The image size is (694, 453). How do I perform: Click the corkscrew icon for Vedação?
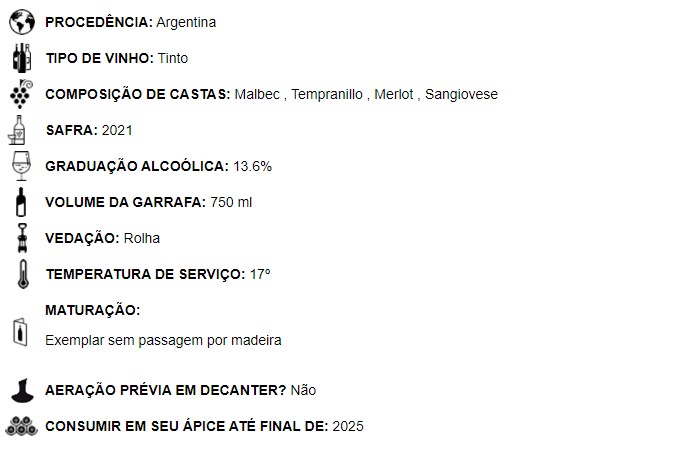pyautogui.click(x=20, y=237)
